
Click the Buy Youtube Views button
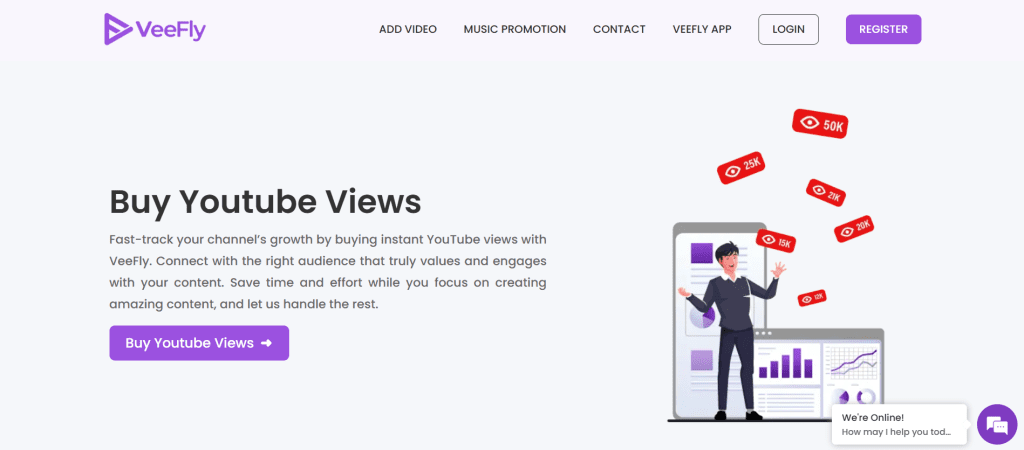[x=199, y=343]
